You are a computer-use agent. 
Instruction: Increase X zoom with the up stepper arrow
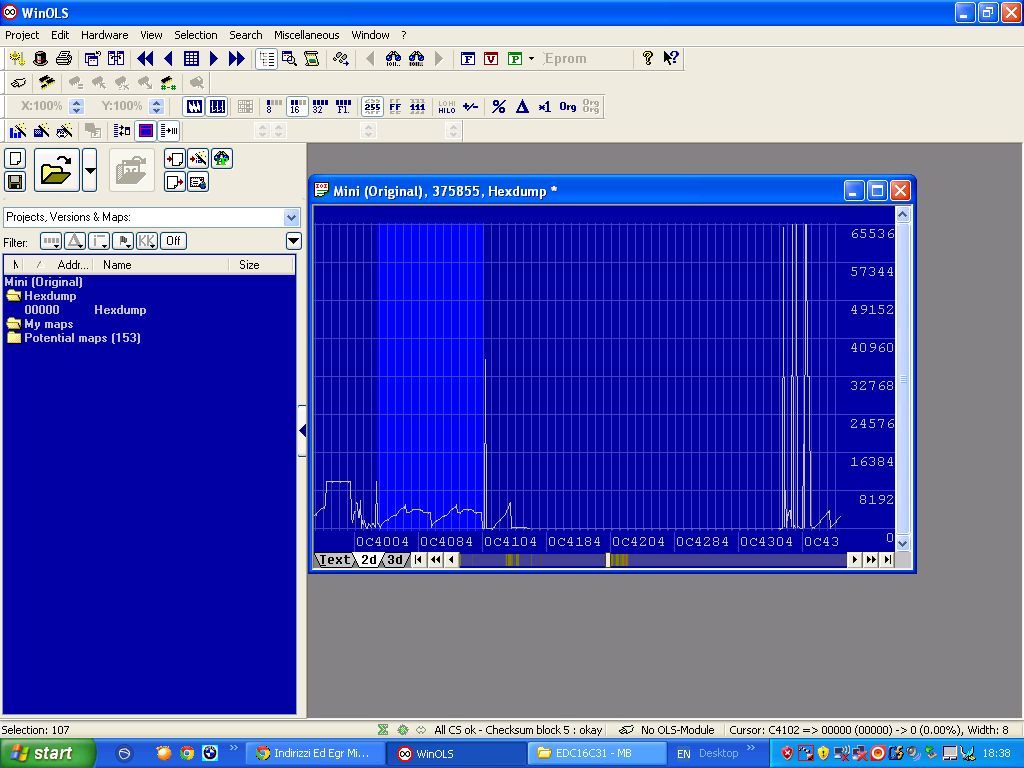77,102
